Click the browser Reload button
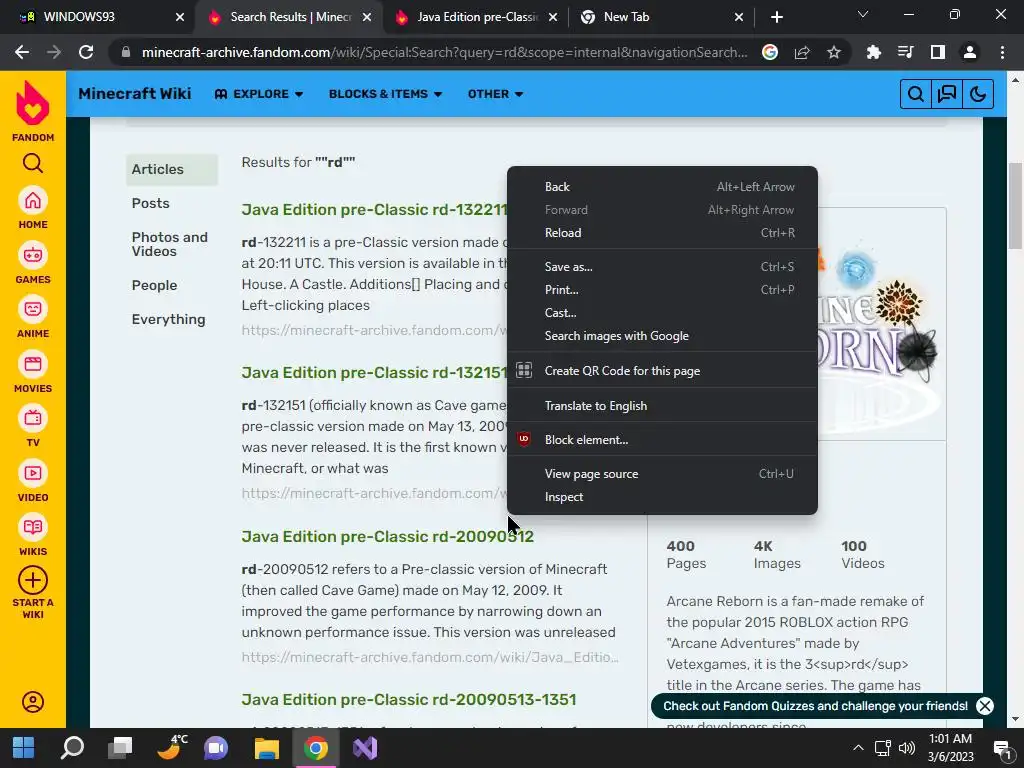 [86, 52]
